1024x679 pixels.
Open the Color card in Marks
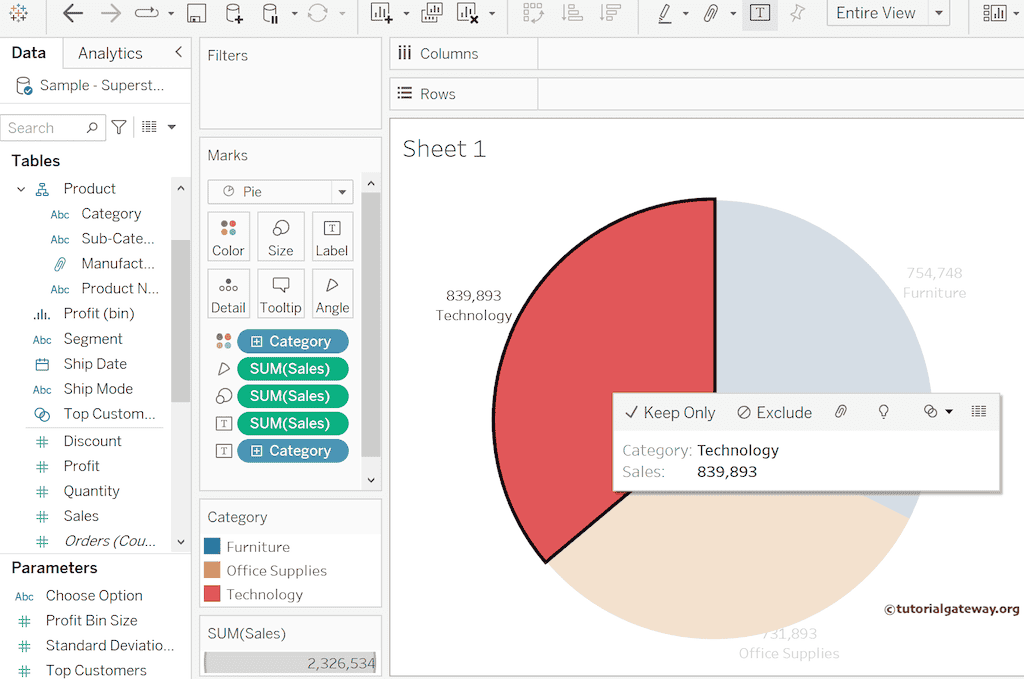click(228, 238)
